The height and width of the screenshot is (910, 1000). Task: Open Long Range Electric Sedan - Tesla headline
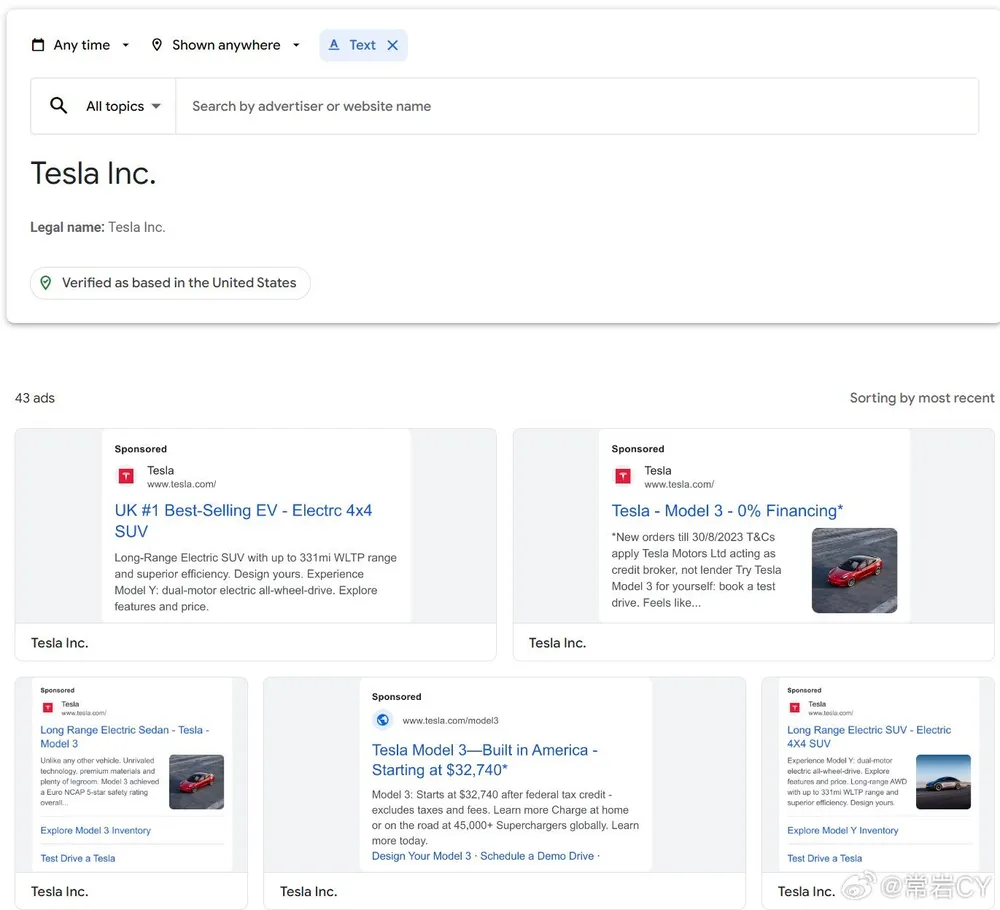(125, 737)
